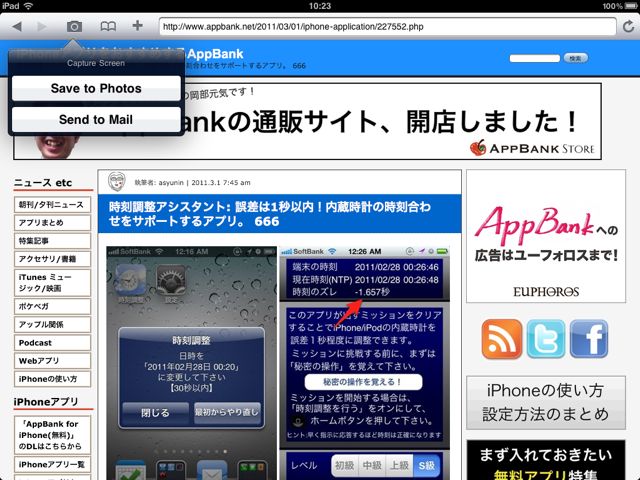Screen dimensions: 640x480
Task: Open アプリまとめ sidebar link
Action: pyautogui.click(x=52, y=223)
